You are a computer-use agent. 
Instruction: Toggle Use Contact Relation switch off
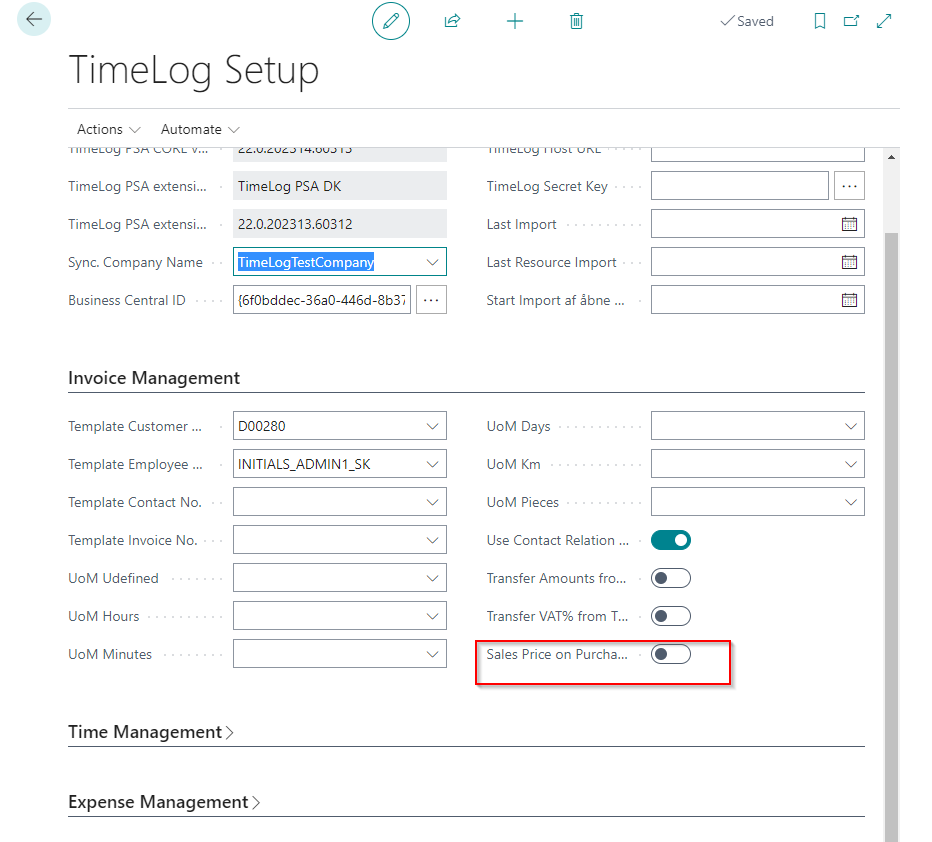[670, 540]
